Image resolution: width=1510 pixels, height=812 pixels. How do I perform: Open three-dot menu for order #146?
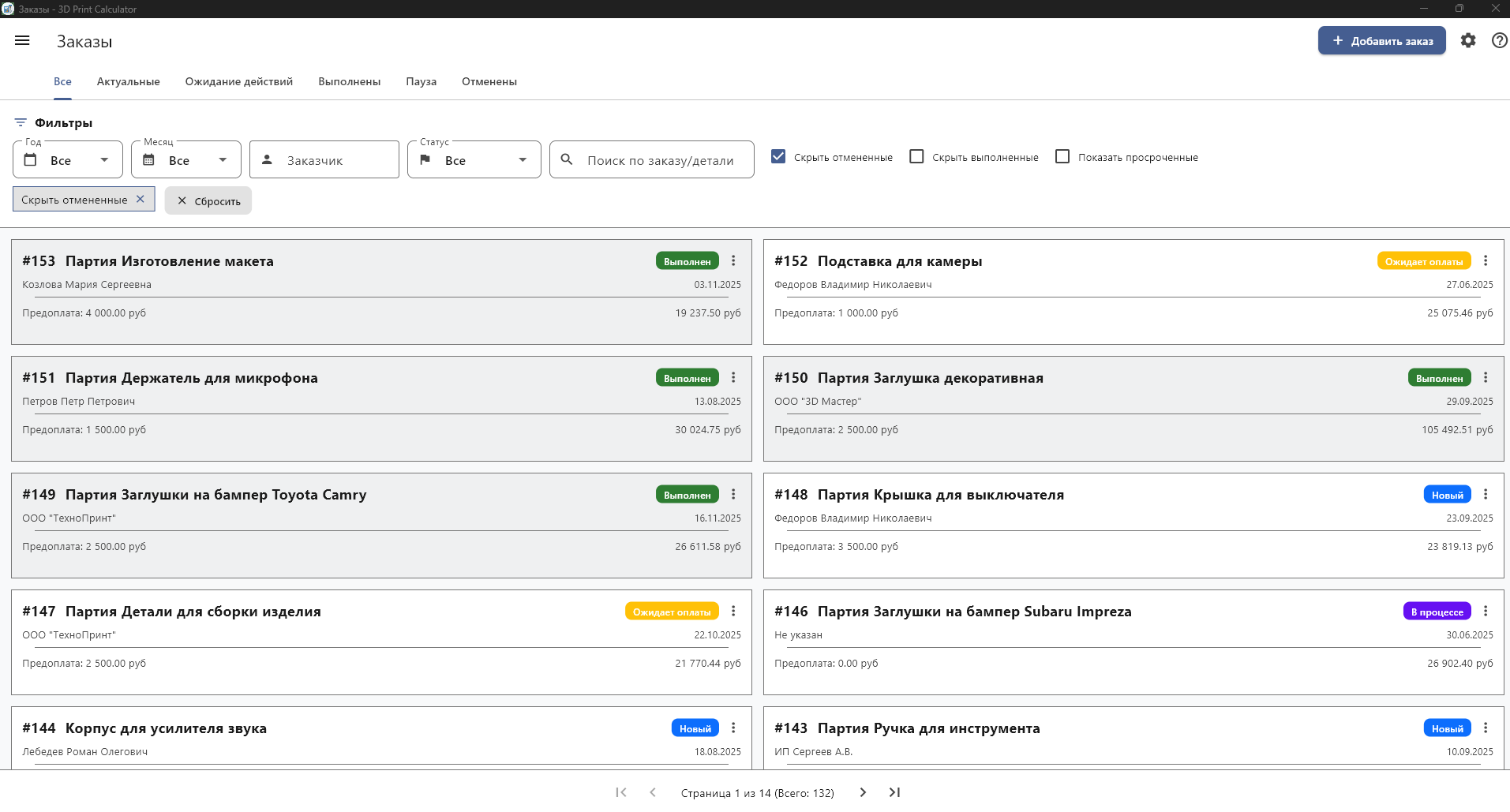coord(1485,612)
